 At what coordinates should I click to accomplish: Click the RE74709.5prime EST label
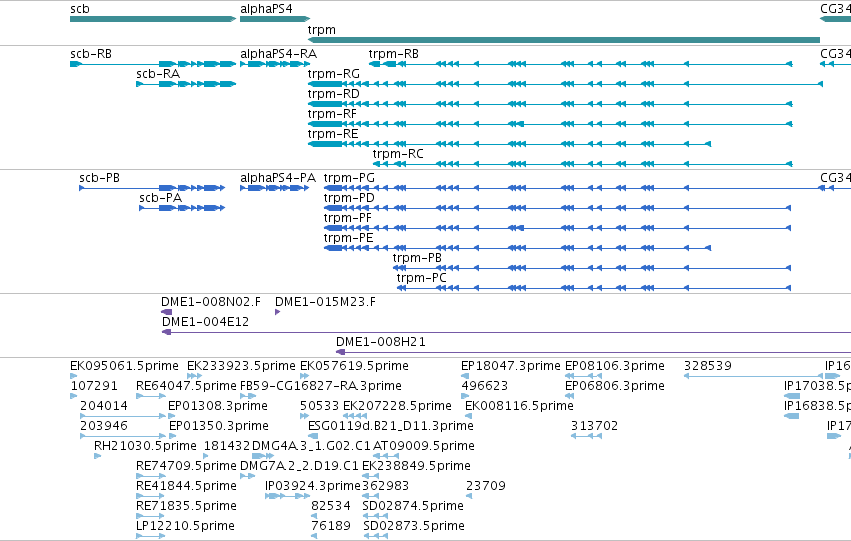point(187,466)
